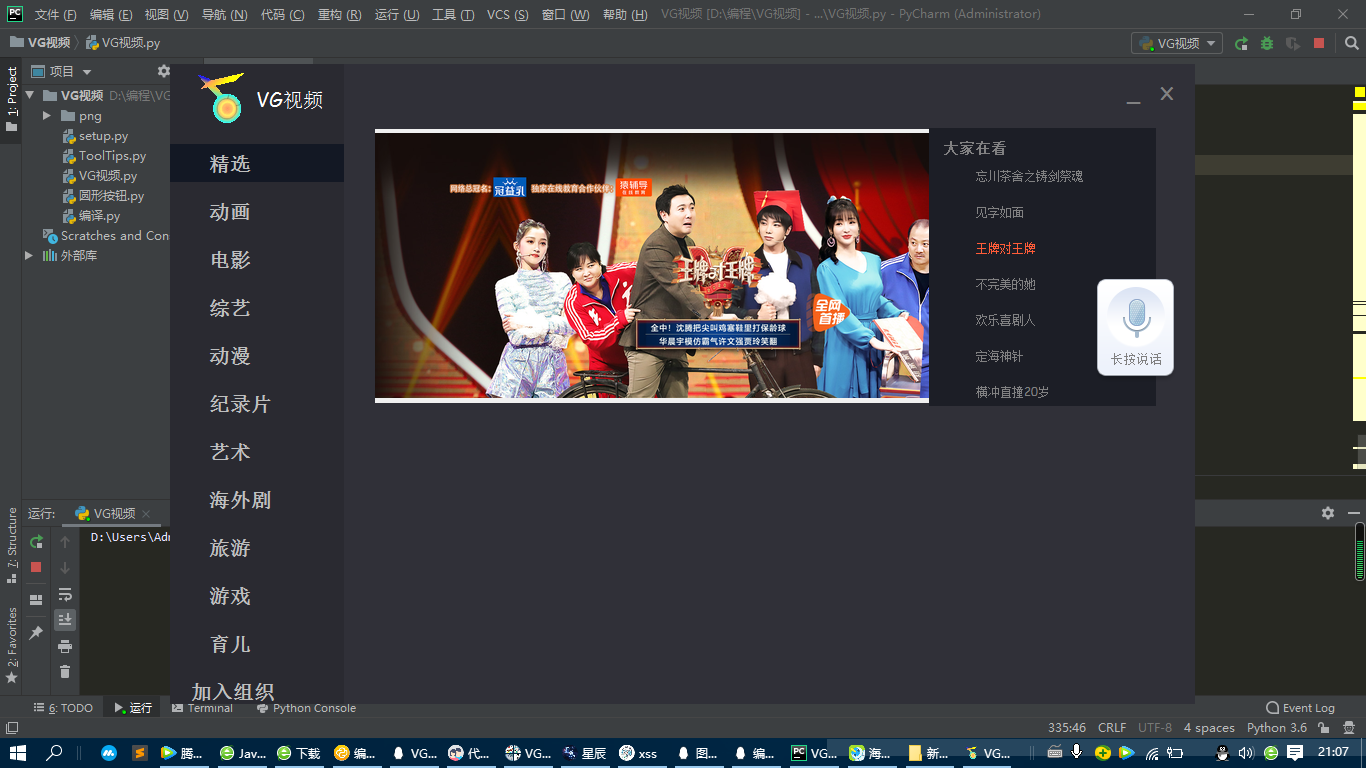
Task: Click the 王牌对王牌 featured banner image
Action: (x=652, y=266)
